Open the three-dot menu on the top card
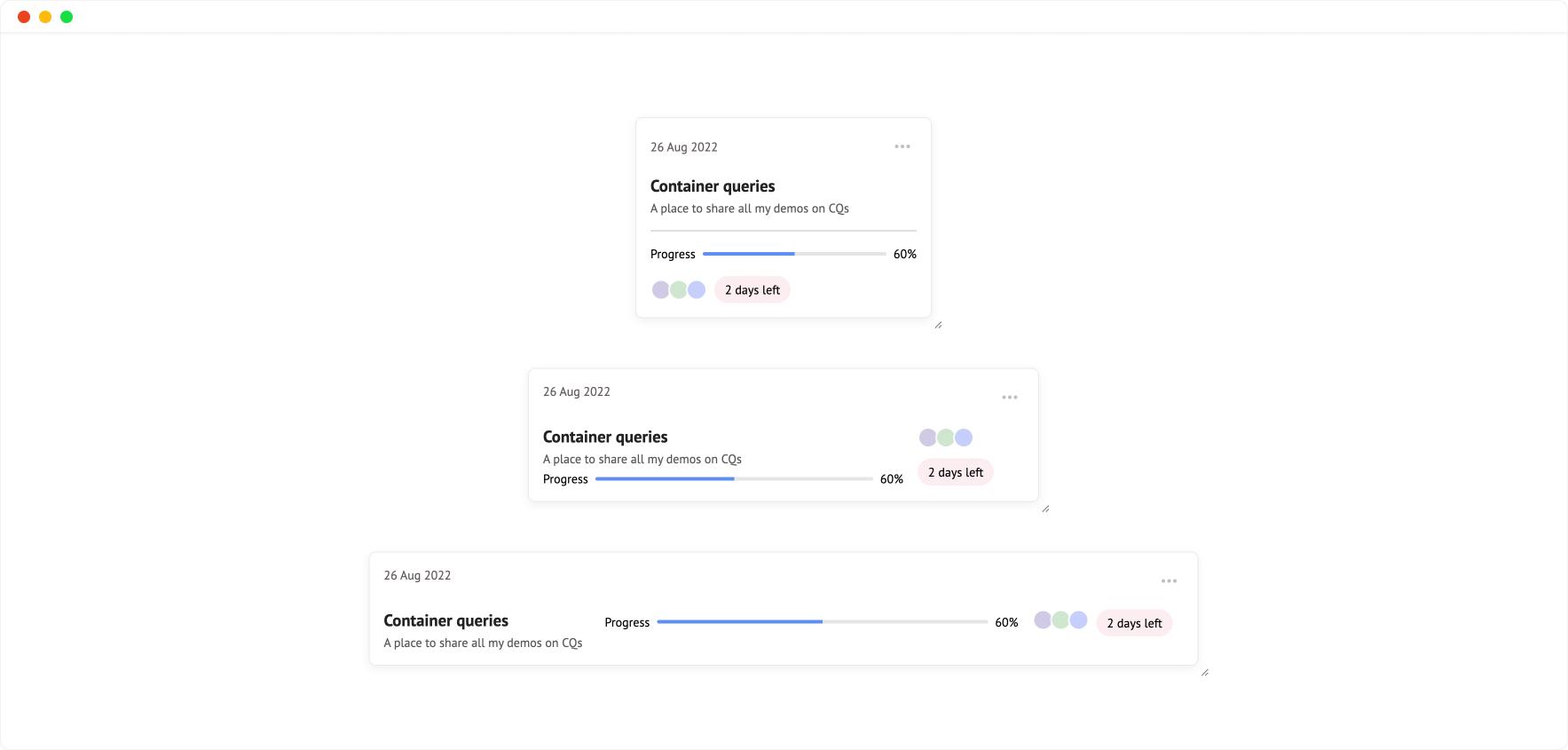 click(x=902, y=146)
